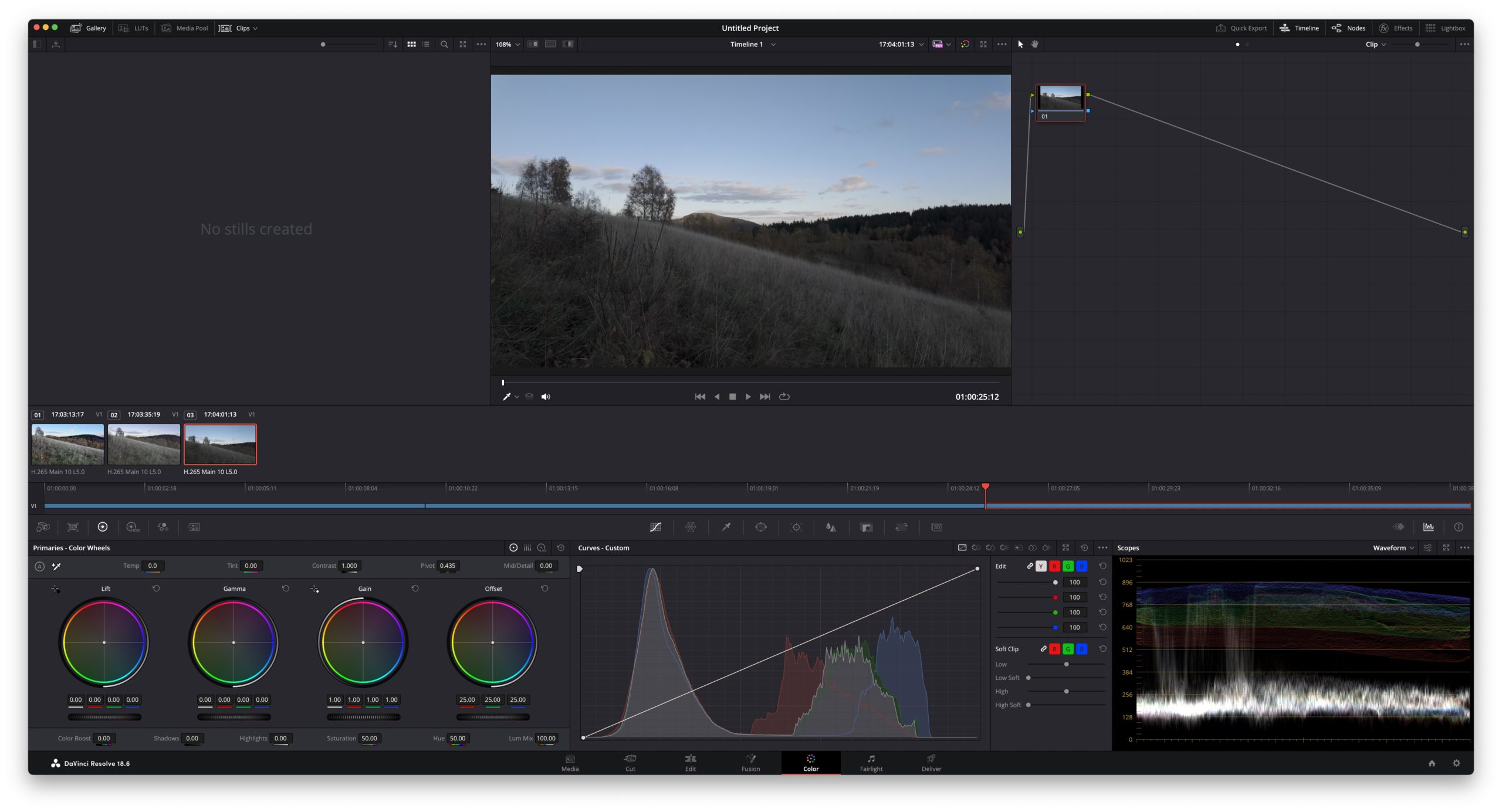This screenshot has height=812, width=1502.
Task: Select clip 02 thumbnail 17:03:35:19
Action: (144, 444)
